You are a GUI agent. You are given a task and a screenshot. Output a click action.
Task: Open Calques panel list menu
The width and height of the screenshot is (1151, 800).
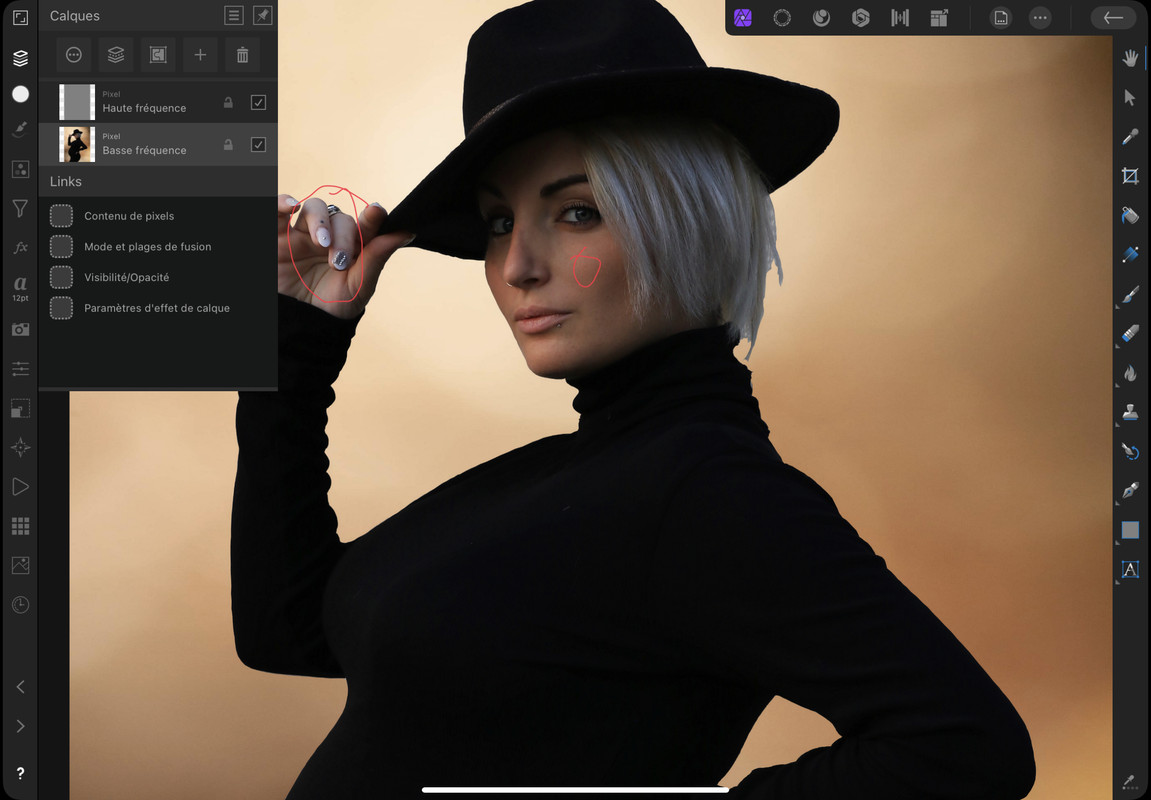point(233,15)
